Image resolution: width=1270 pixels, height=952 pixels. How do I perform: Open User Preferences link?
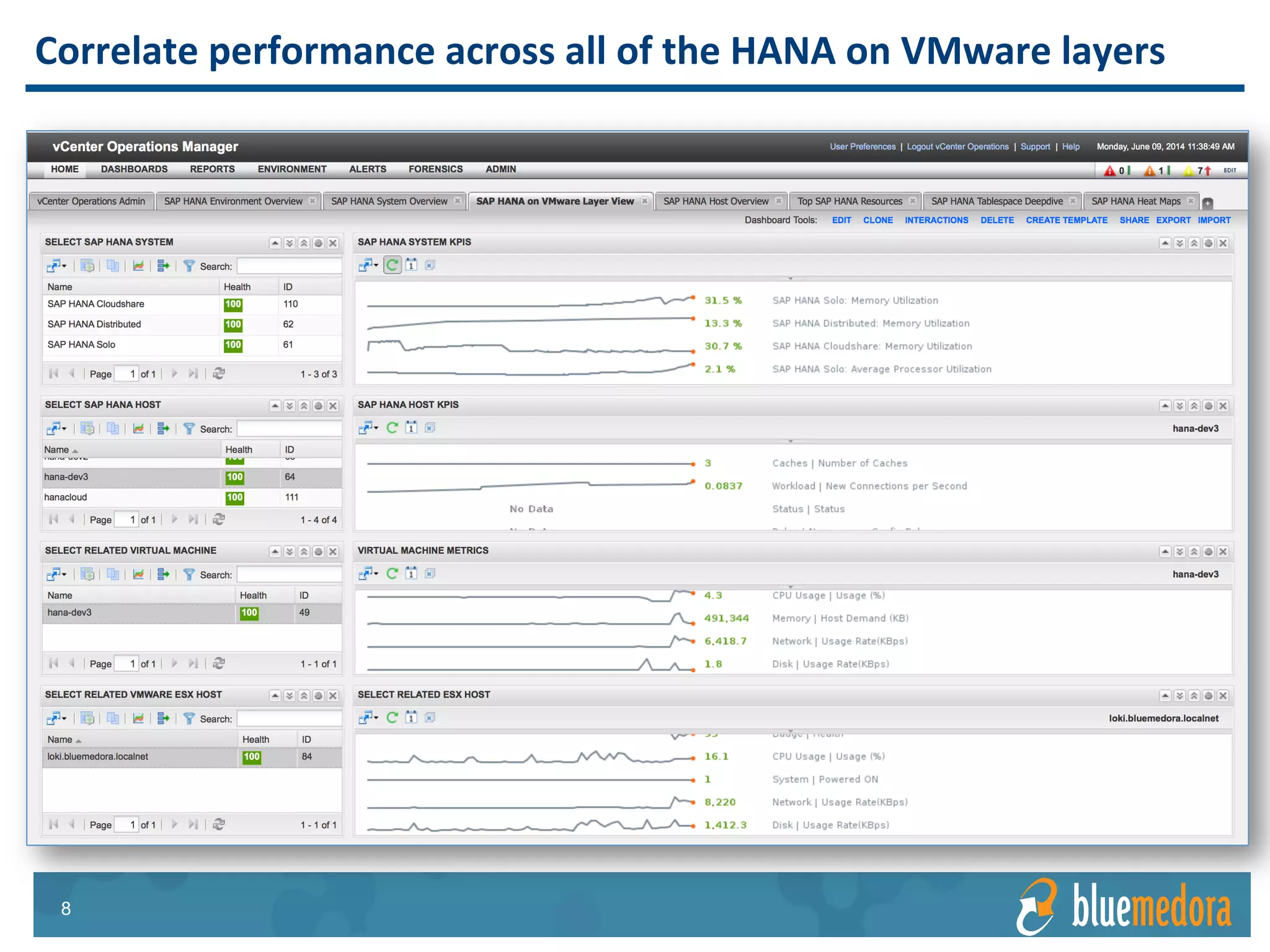coord(863,147)
